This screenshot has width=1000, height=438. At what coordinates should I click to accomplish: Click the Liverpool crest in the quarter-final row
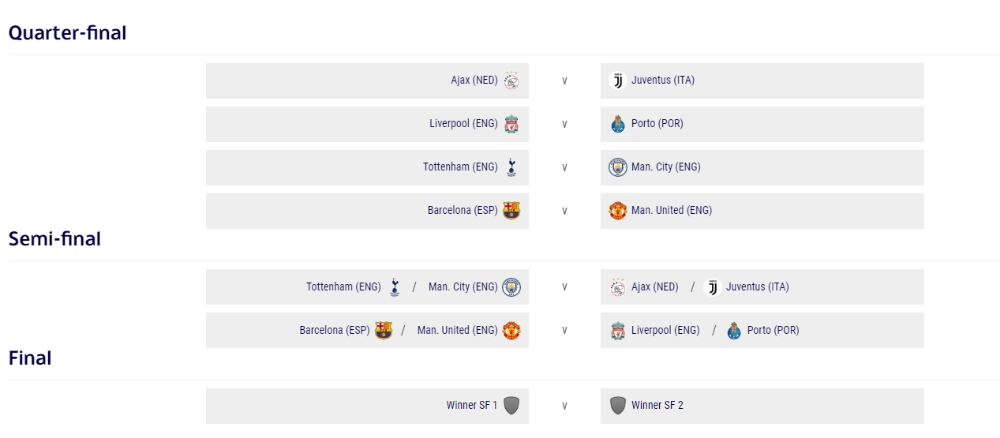[511, 124]
